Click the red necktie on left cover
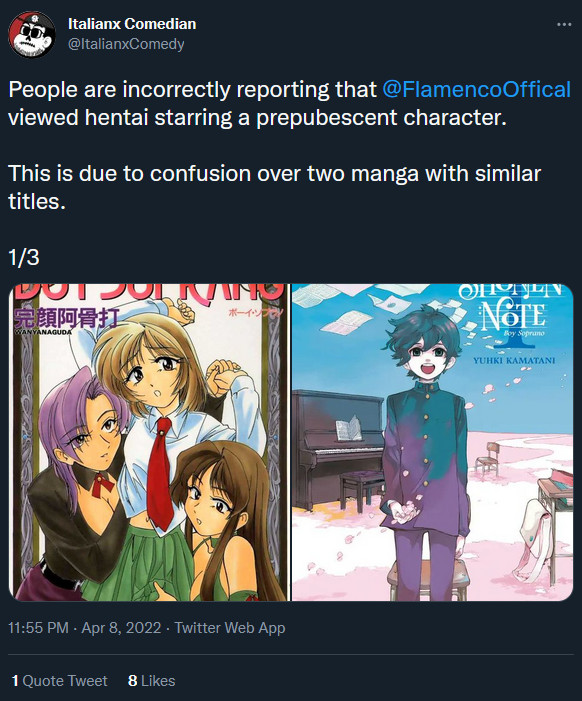The height and width of the screenshot is (701, 582). 160,474
